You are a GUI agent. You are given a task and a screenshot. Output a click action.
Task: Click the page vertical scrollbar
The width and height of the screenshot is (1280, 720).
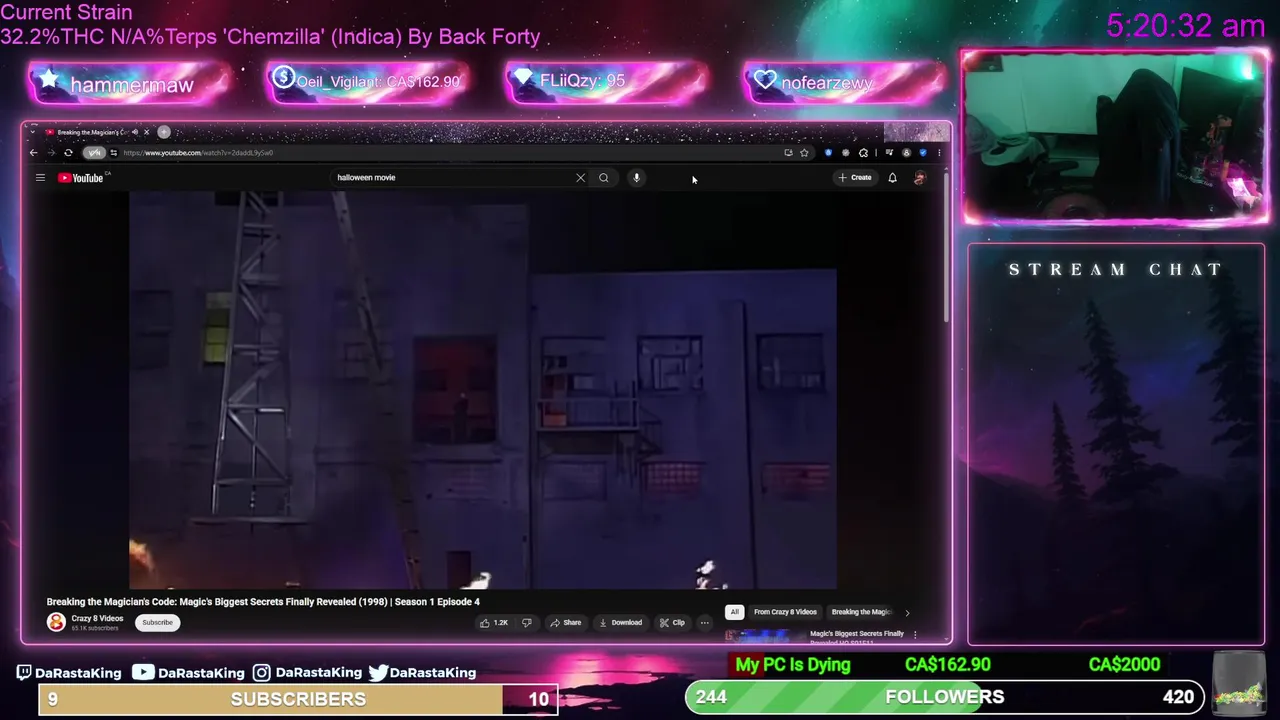tap(946, 250)
